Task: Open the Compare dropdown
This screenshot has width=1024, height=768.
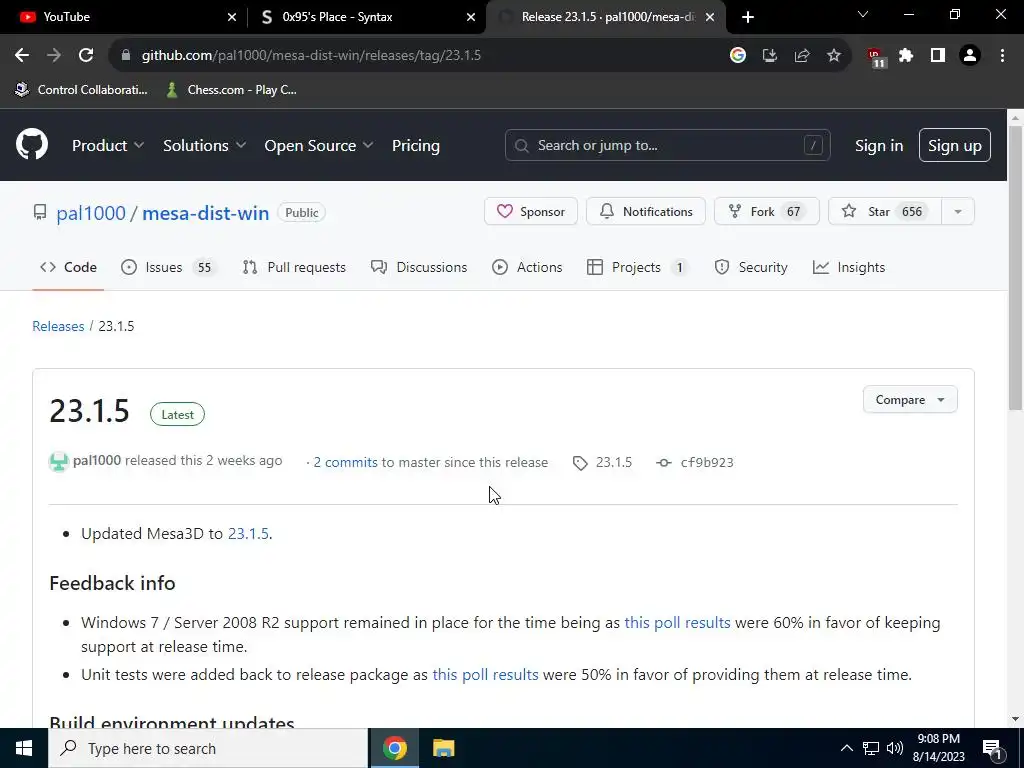Action: tap(910, 399)
